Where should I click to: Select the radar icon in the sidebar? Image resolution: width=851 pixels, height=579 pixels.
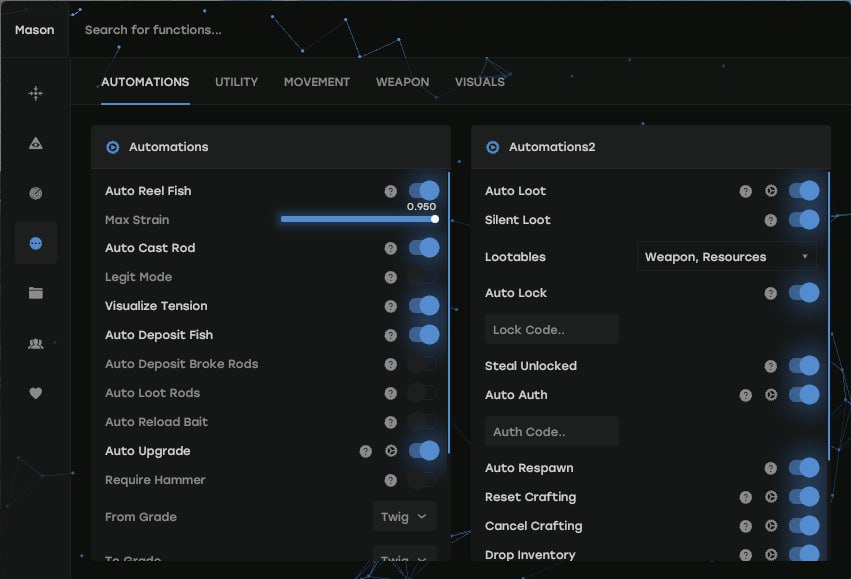pyautogui.click(x=36, y=193)
